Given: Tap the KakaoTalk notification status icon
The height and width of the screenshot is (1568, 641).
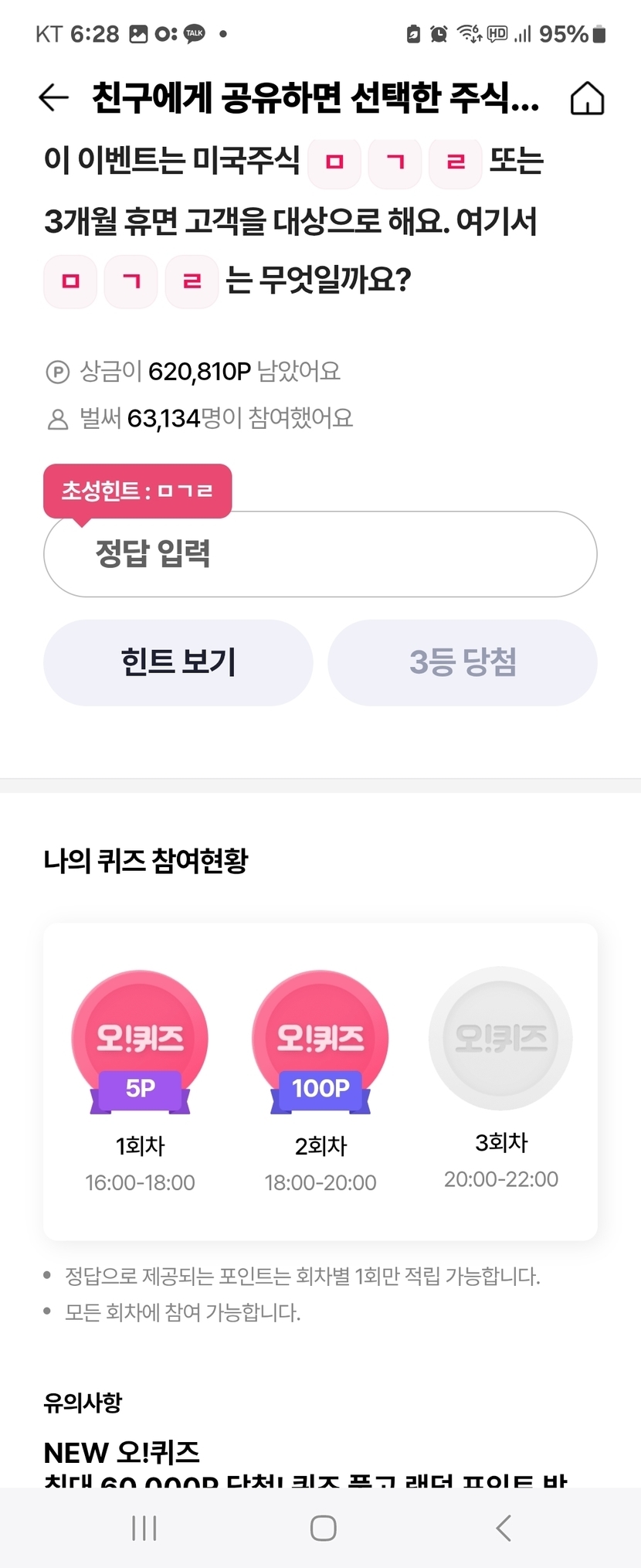Looking at the screenshot, I should (195, 33).
